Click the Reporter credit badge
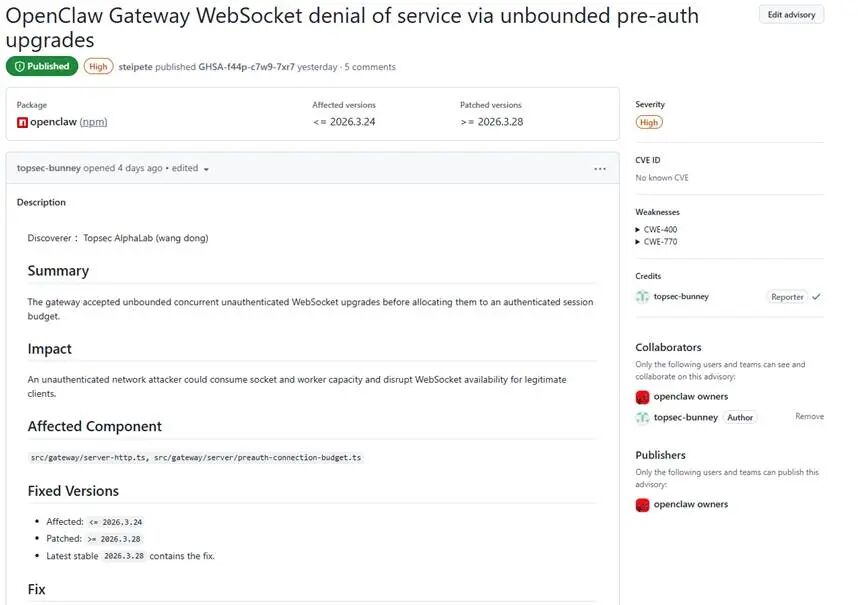Image resolution: width=858 pixels, height=605 pixels. [787, 297]
